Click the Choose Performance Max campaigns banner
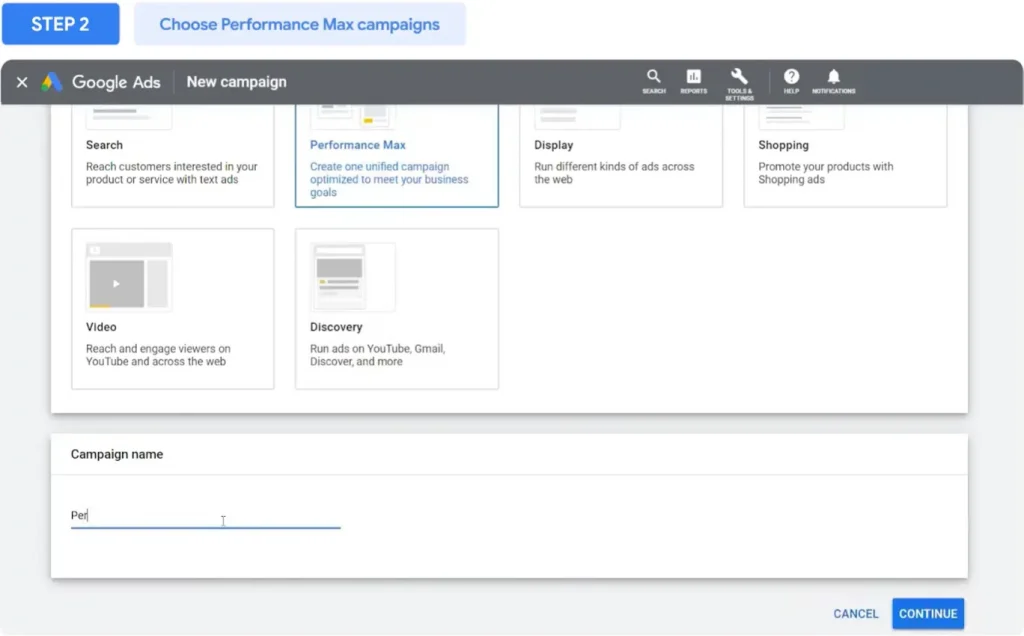 pos(299,24)
